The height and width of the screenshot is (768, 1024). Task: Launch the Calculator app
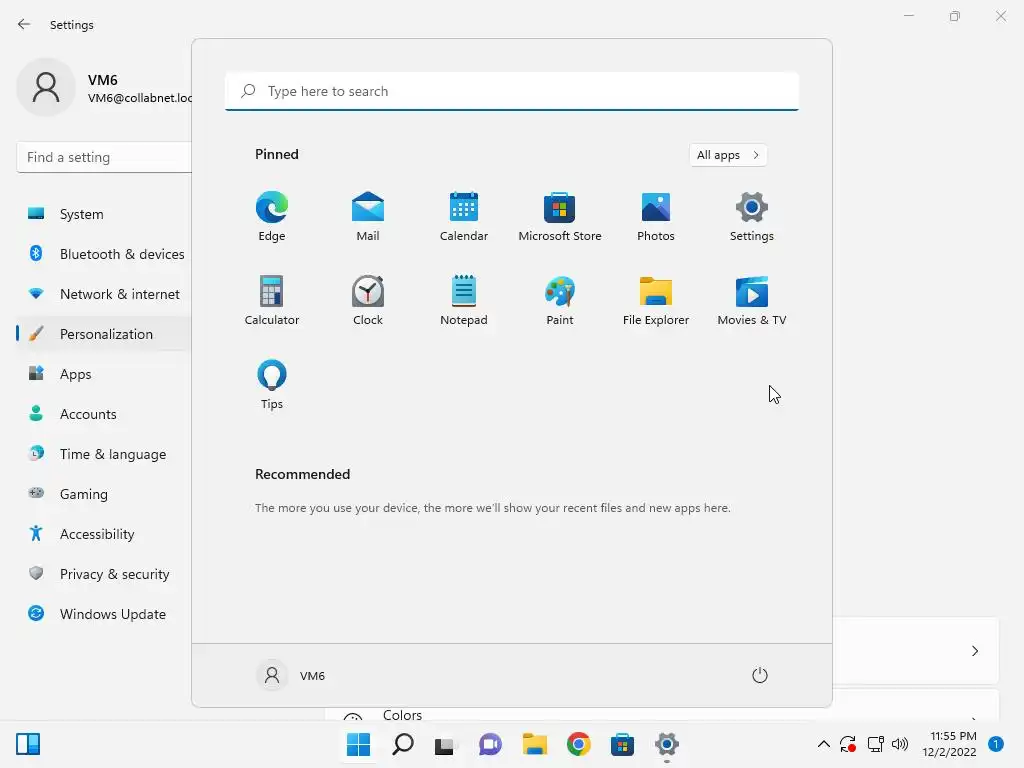(272, 300)
